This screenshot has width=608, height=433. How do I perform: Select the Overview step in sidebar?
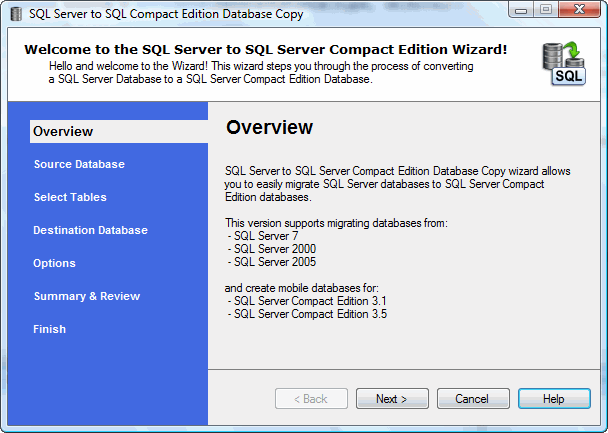63,131
